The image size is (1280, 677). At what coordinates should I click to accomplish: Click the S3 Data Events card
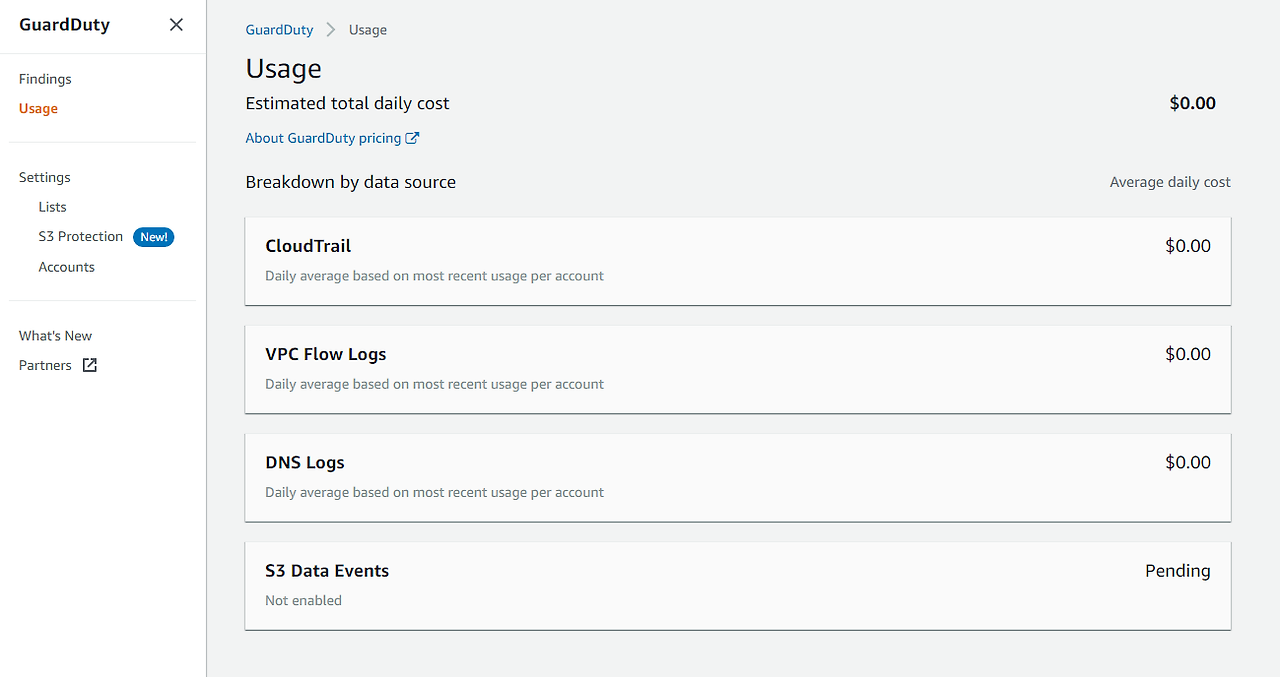tap(737, 585)
